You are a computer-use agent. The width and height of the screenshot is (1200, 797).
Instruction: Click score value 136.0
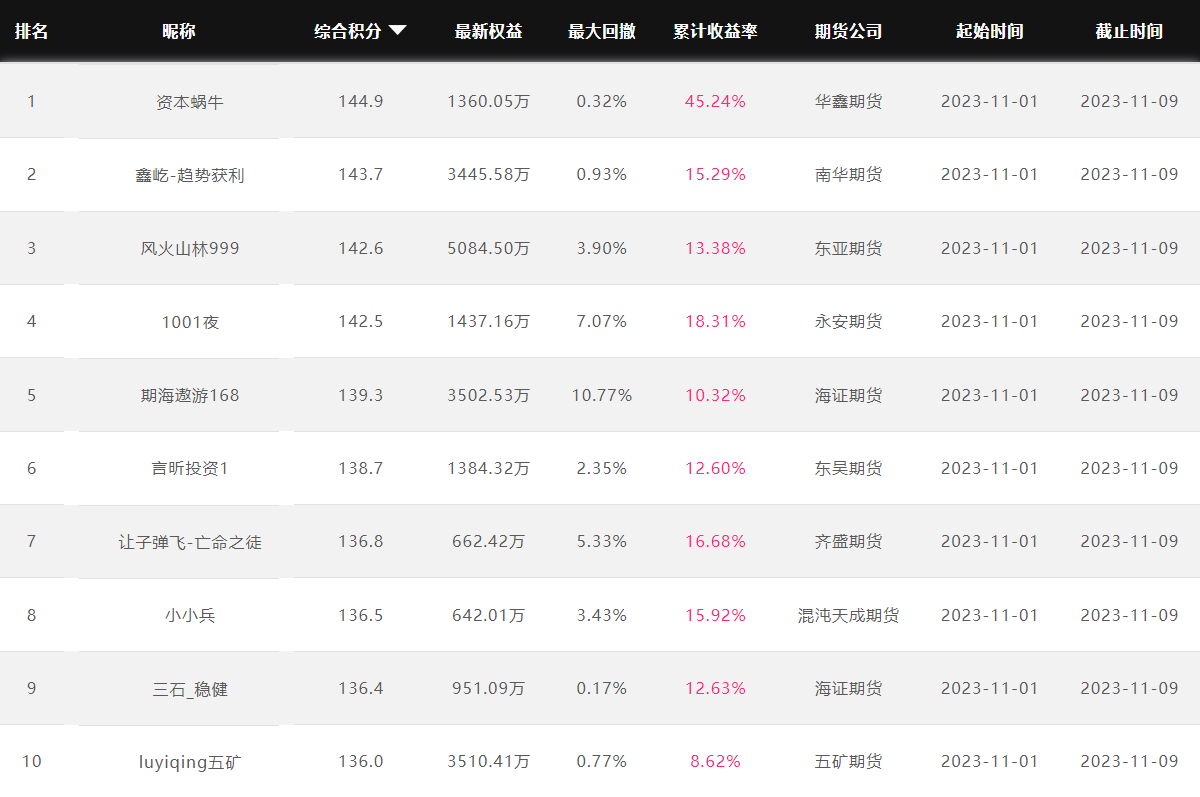tap(360, 761)
